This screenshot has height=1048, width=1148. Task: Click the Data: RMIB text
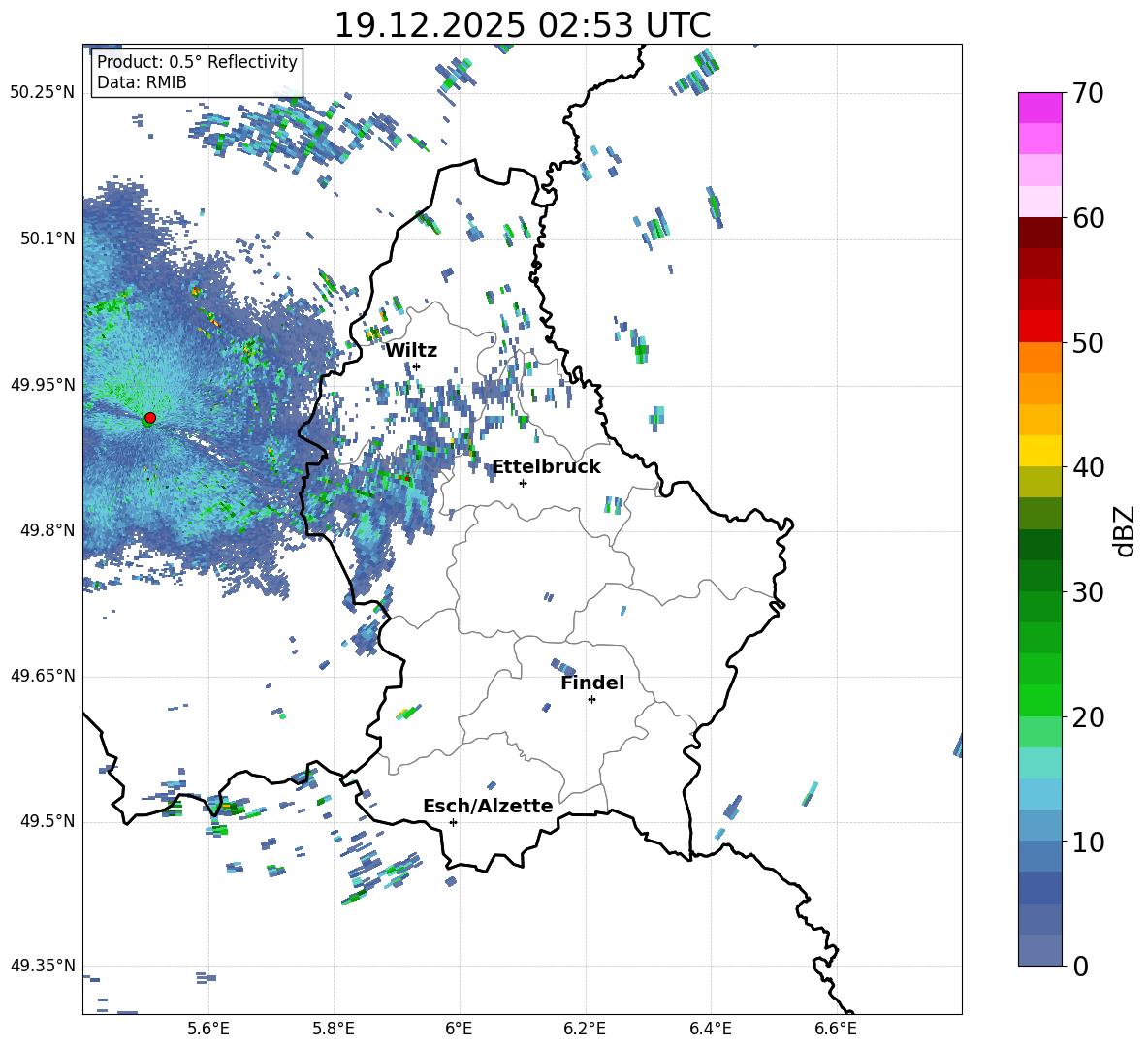(142, 82)
